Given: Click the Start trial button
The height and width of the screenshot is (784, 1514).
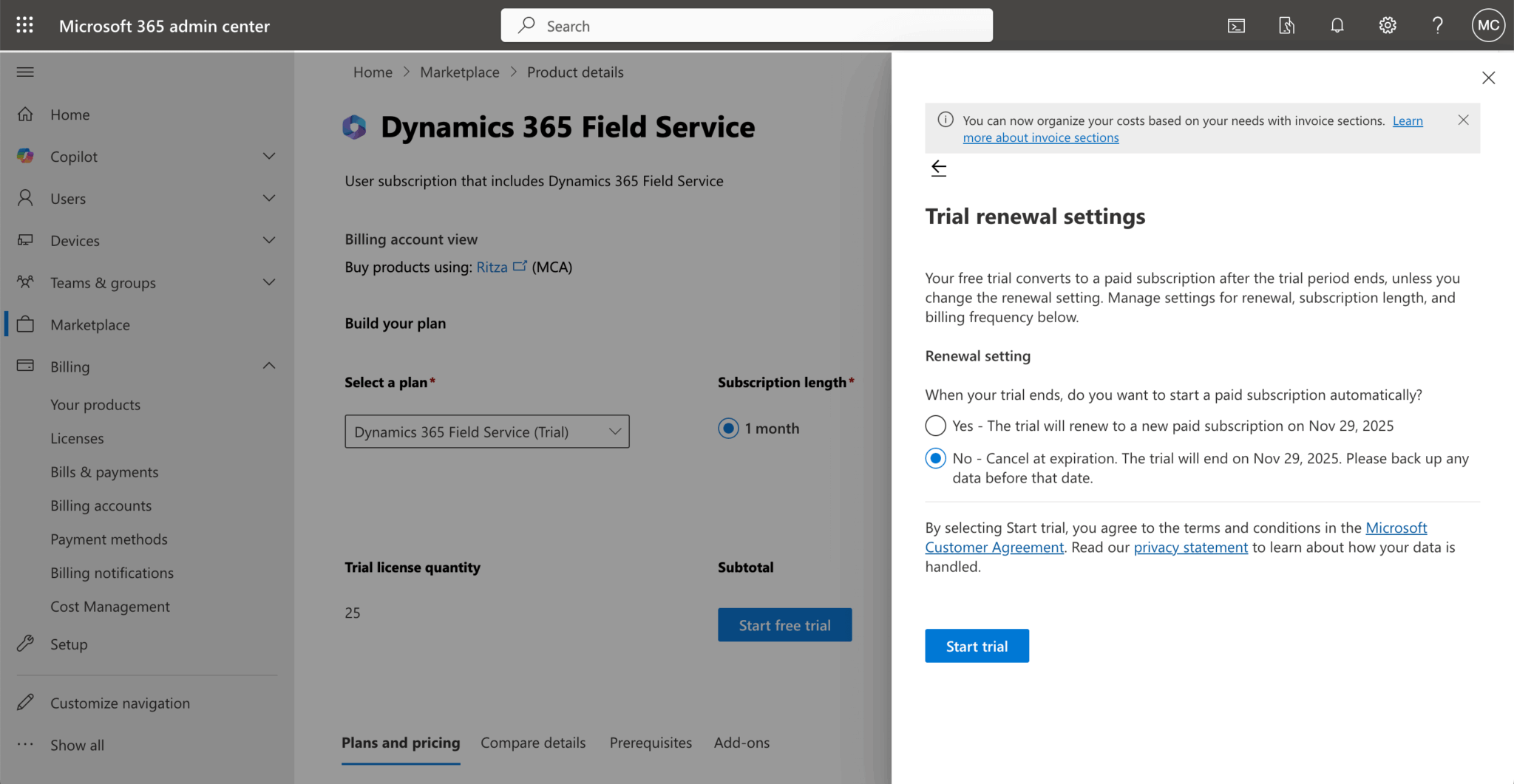Looking at the screenshot, I should pyautogui.click(x=976, y=646).
